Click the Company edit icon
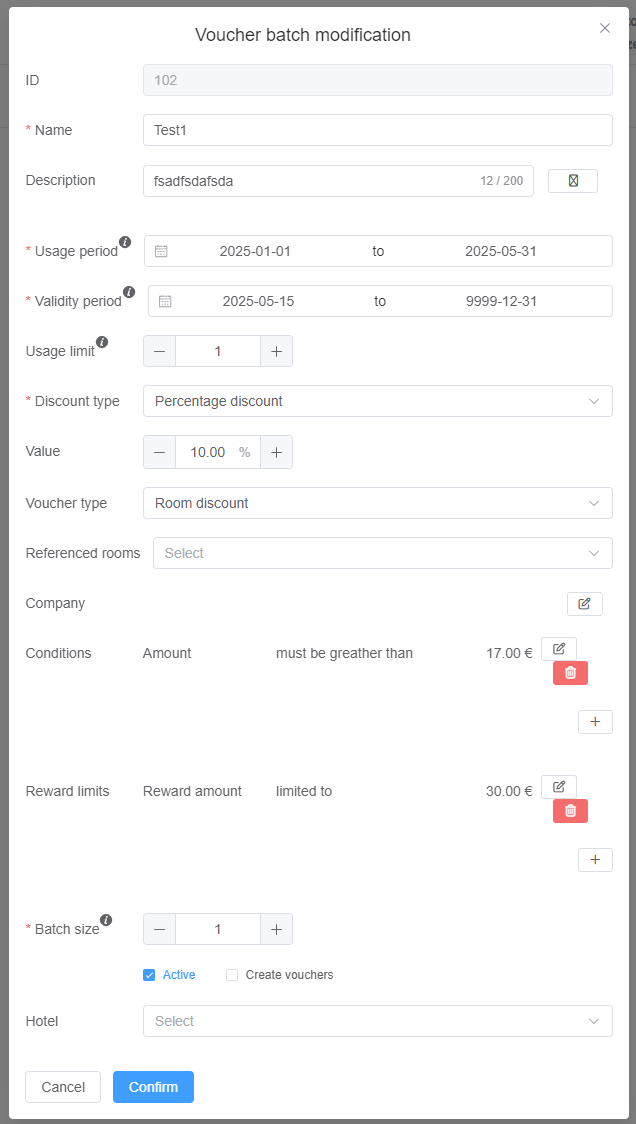 pos(584,604)
